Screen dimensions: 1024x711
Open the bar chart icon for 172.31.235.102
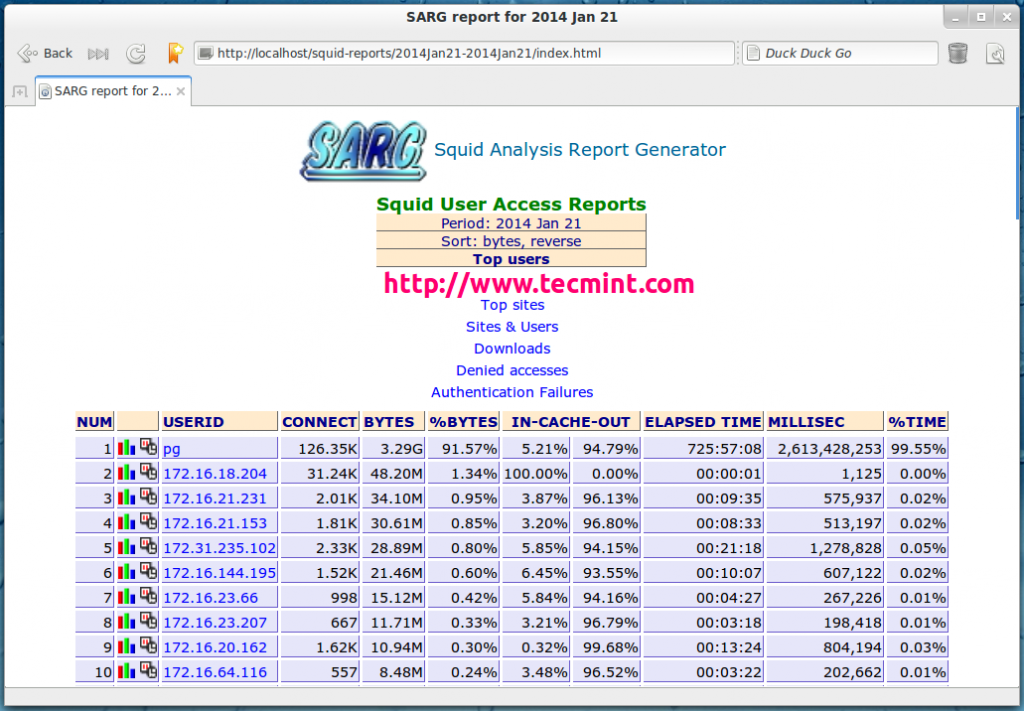(x=124, y=547)
